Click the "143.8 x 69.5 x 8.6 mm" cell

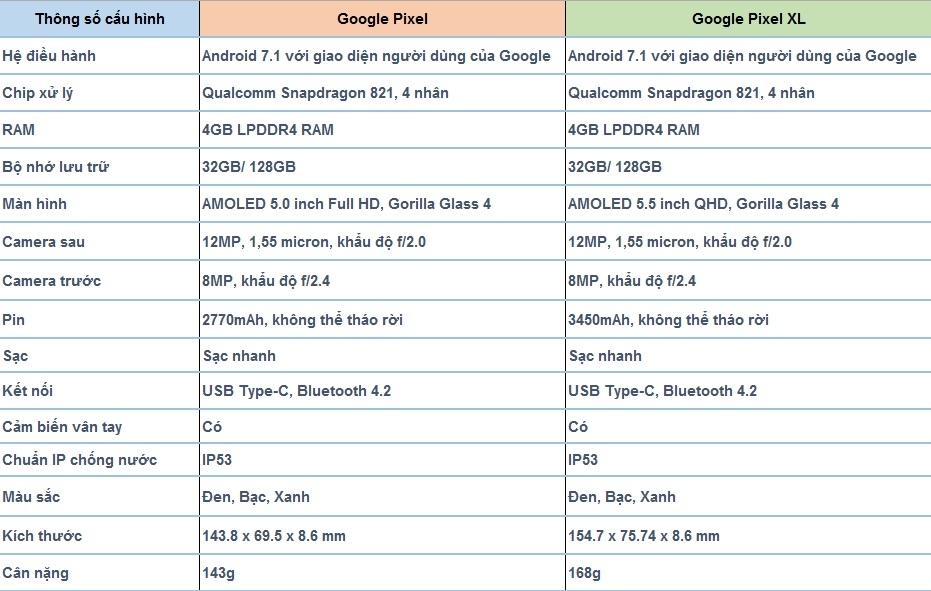pyautogui.click(x=273, y=536)
